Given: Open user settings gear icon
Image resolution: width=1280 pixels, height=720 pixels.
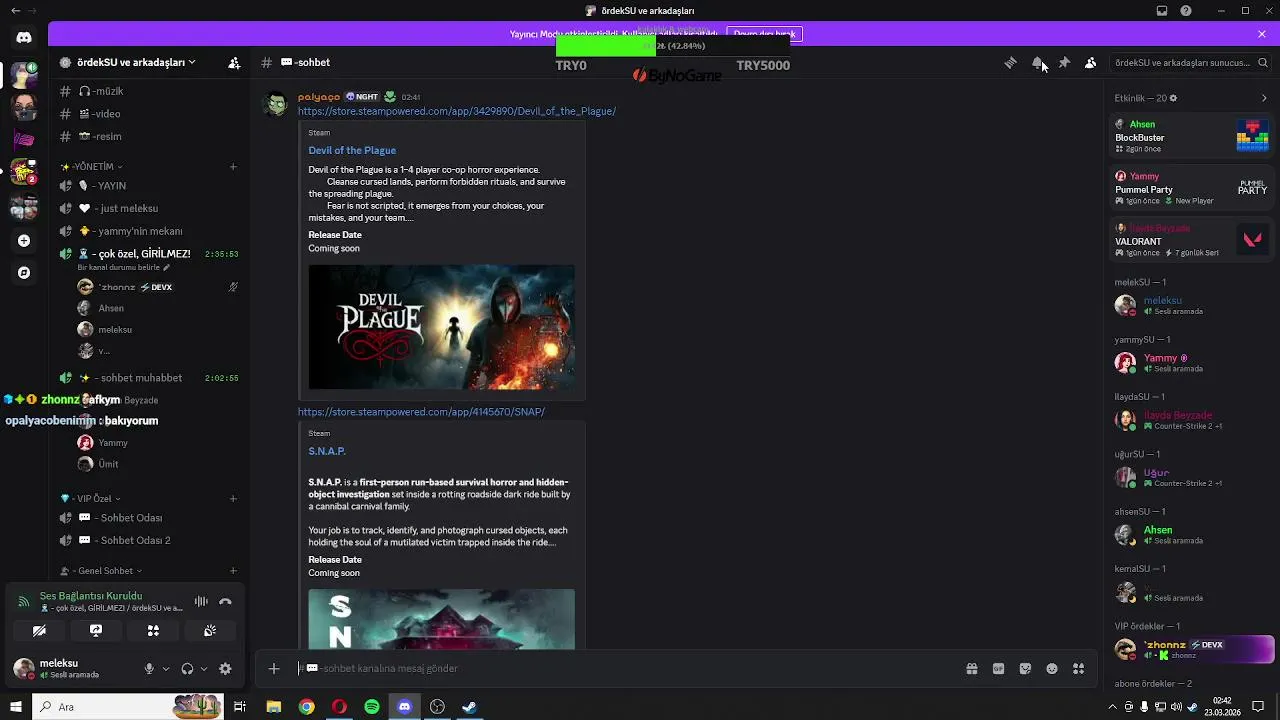Looking at the screenshot, I should point(225,669).
